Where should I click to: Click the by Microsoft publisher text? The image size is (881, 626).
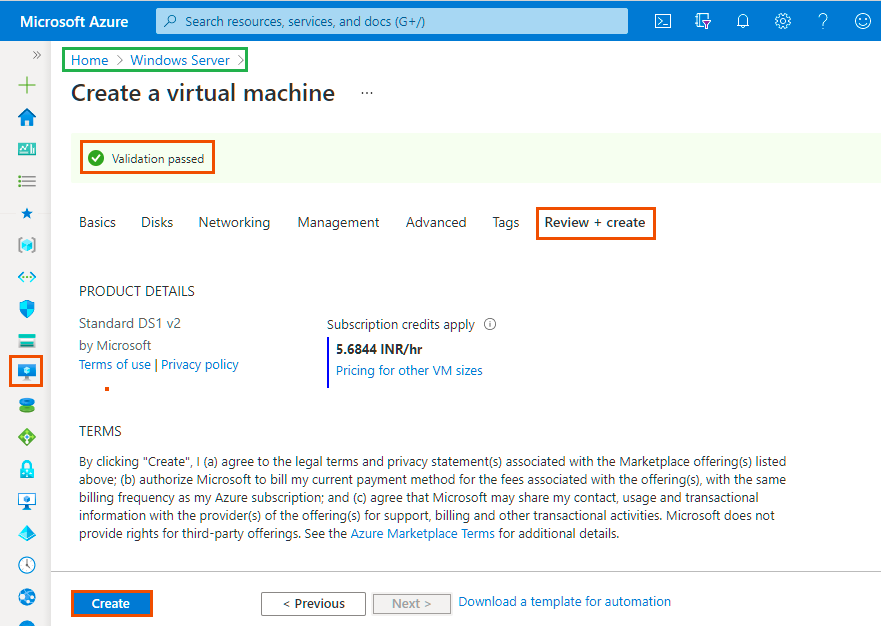[x=115, y=345]
